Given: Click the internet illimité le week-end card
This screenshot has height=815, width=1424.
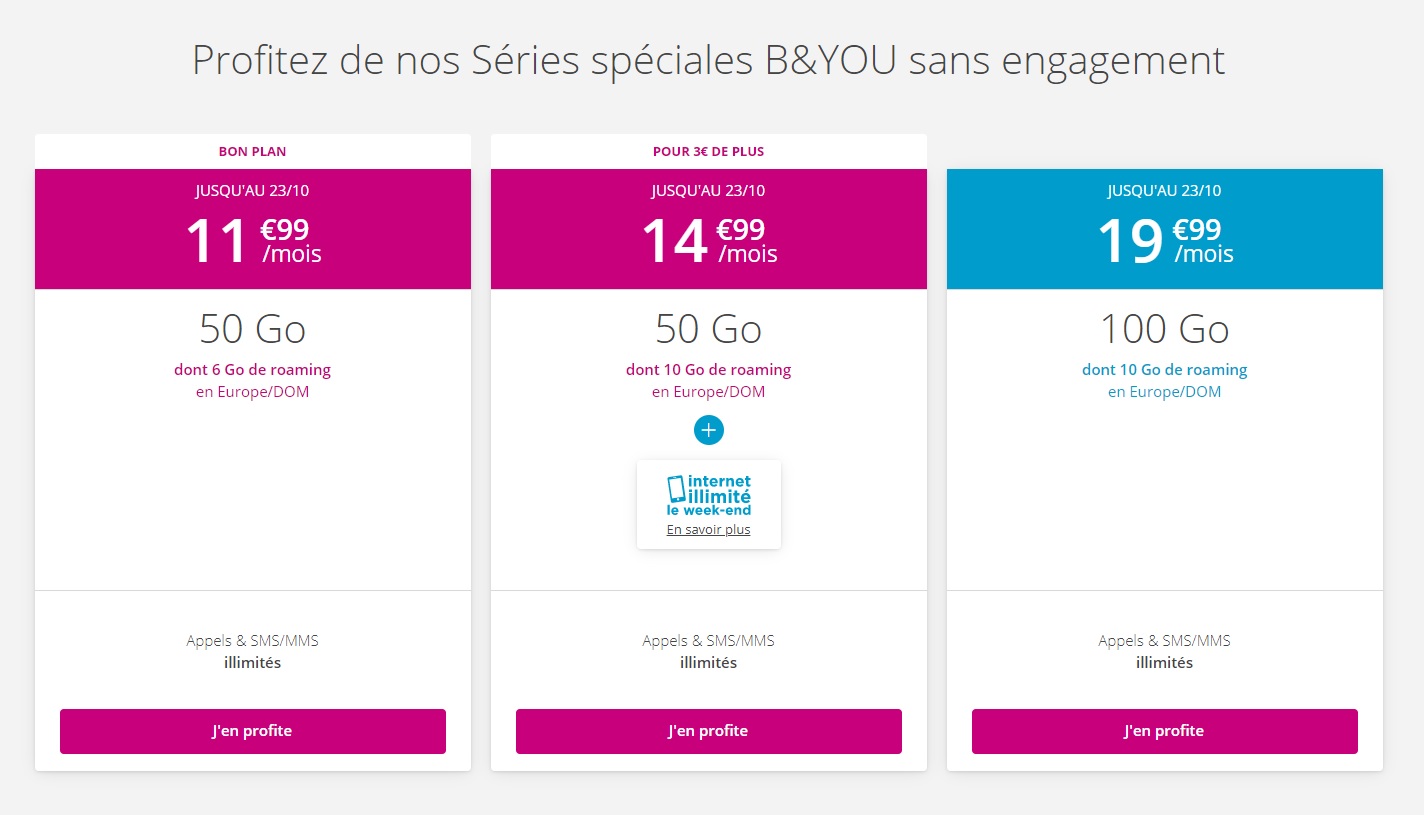Looking at the screenshot, I should coord(709,505).
